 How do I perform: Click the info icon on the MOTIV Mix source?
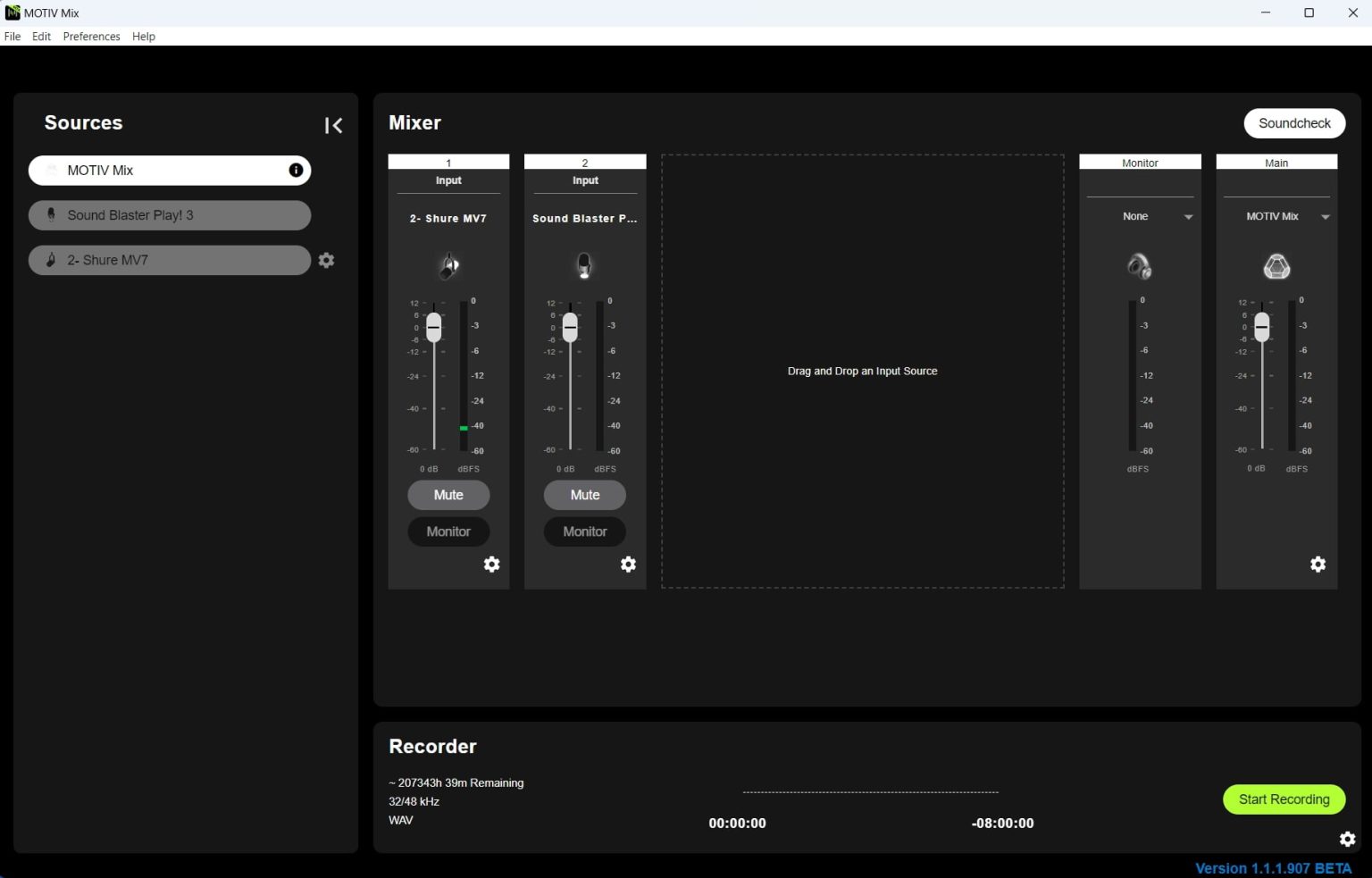(296, 170)
